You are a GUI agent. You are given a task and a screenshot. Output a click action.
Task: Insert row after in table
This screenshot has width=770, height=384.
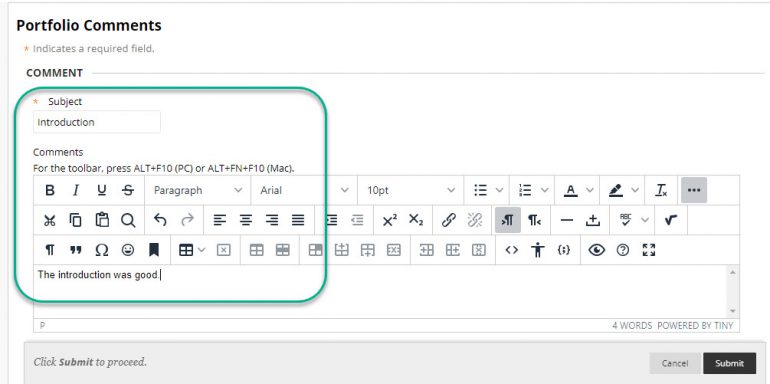(367, 250)
